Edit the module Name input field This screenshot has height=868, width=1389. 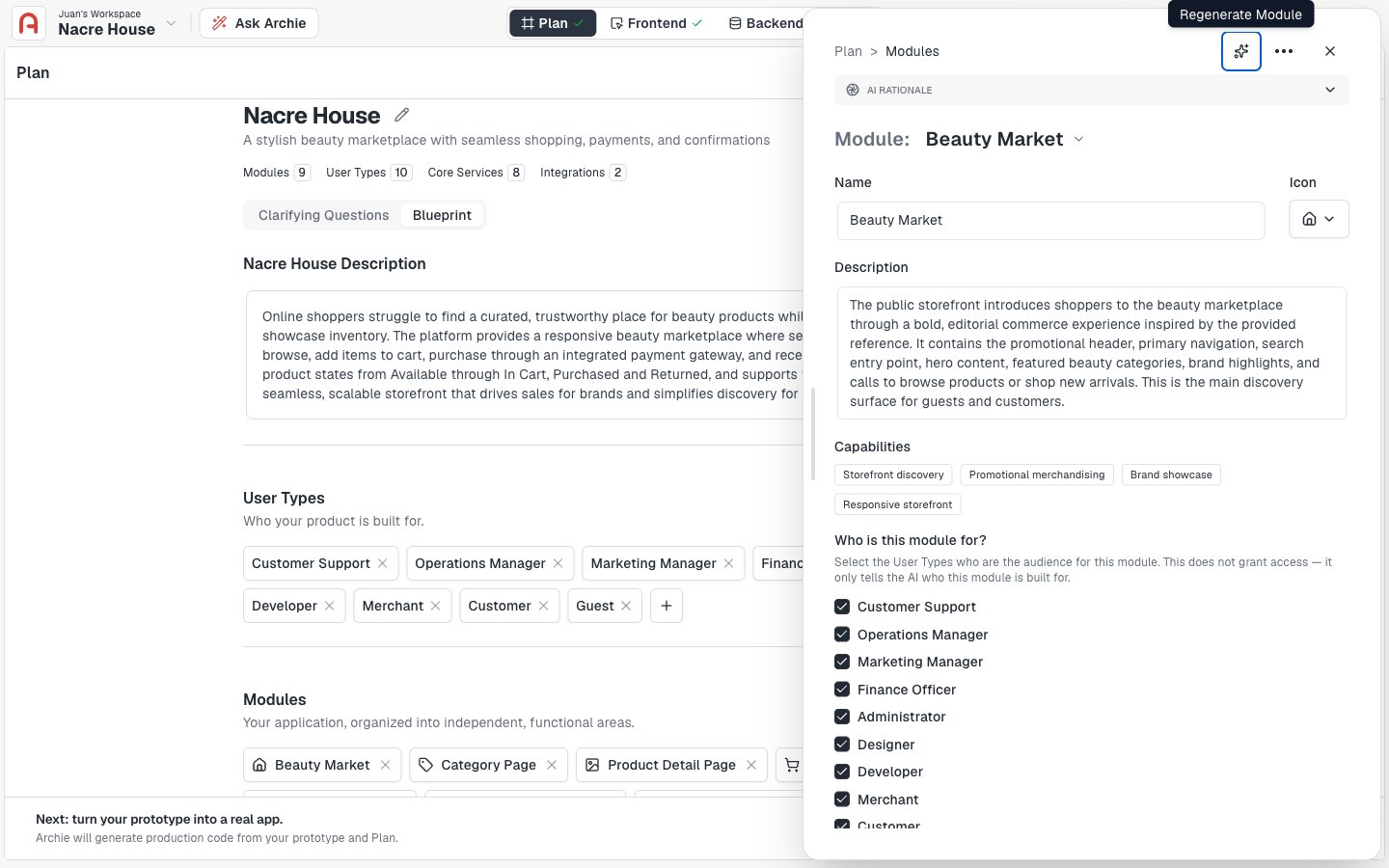1050,220
